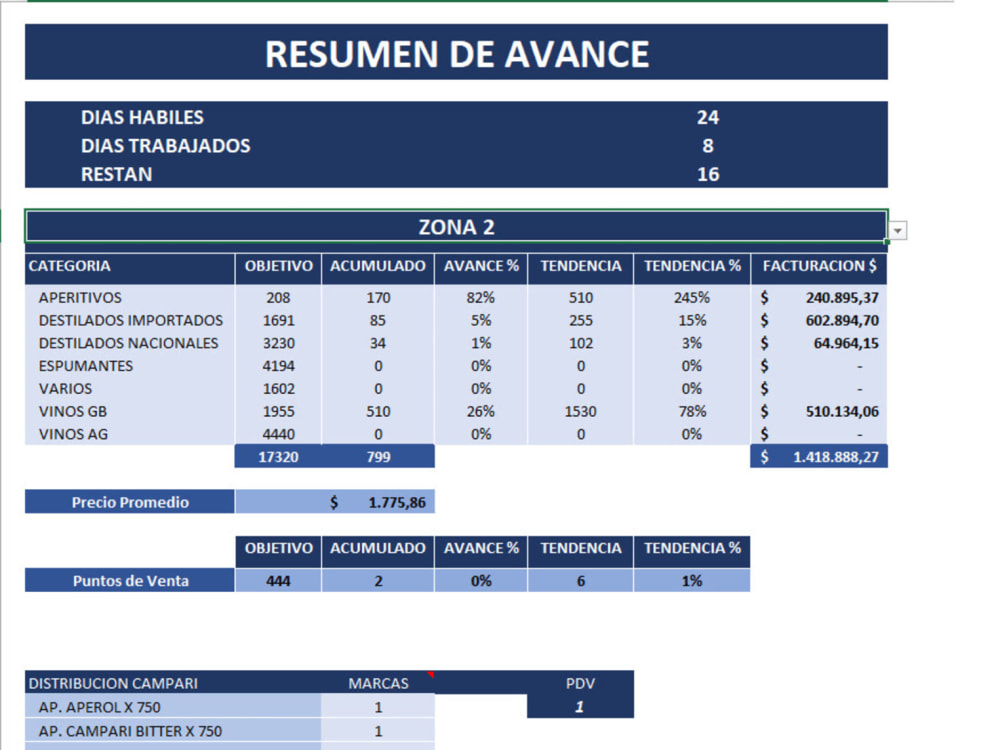The image size is (1000, 750).
Task: Select marcas value for CAMPARI BITTER
Action: click(378, 731)
